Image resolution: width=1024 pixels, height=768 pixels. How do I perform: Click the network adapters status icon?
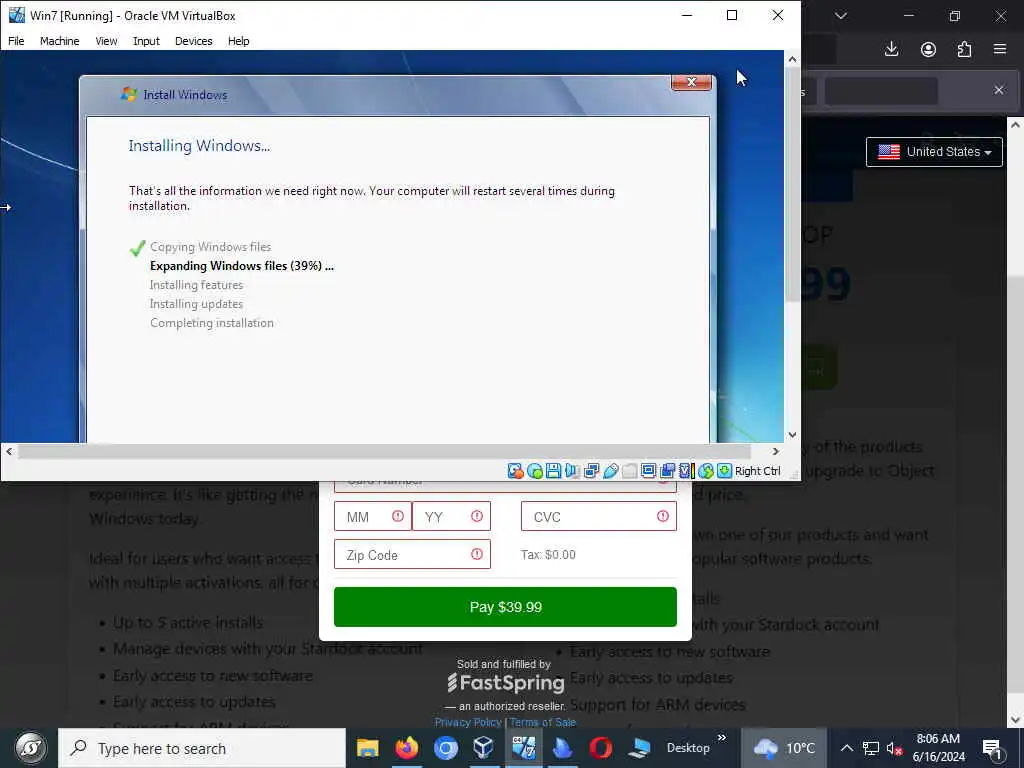pos(592,471)
